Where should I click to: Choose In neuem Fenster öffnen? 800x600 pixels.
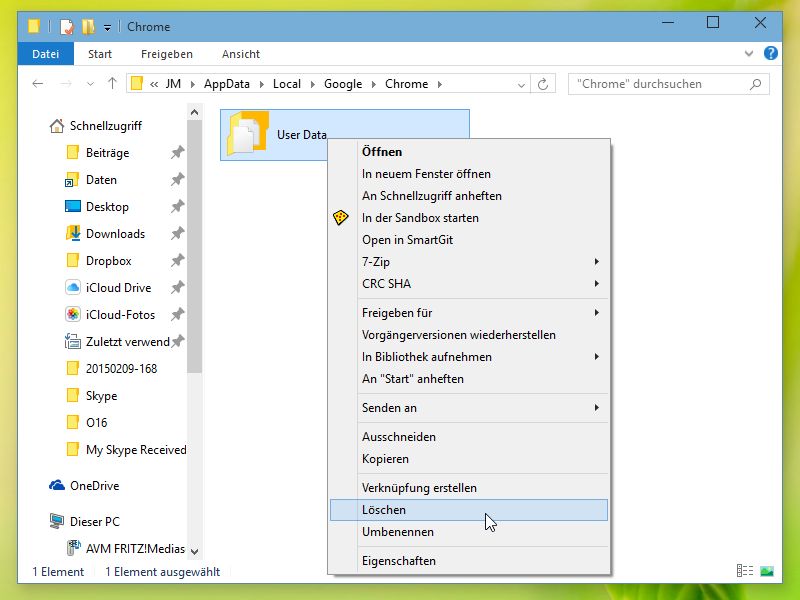click(x=426, y=173)
